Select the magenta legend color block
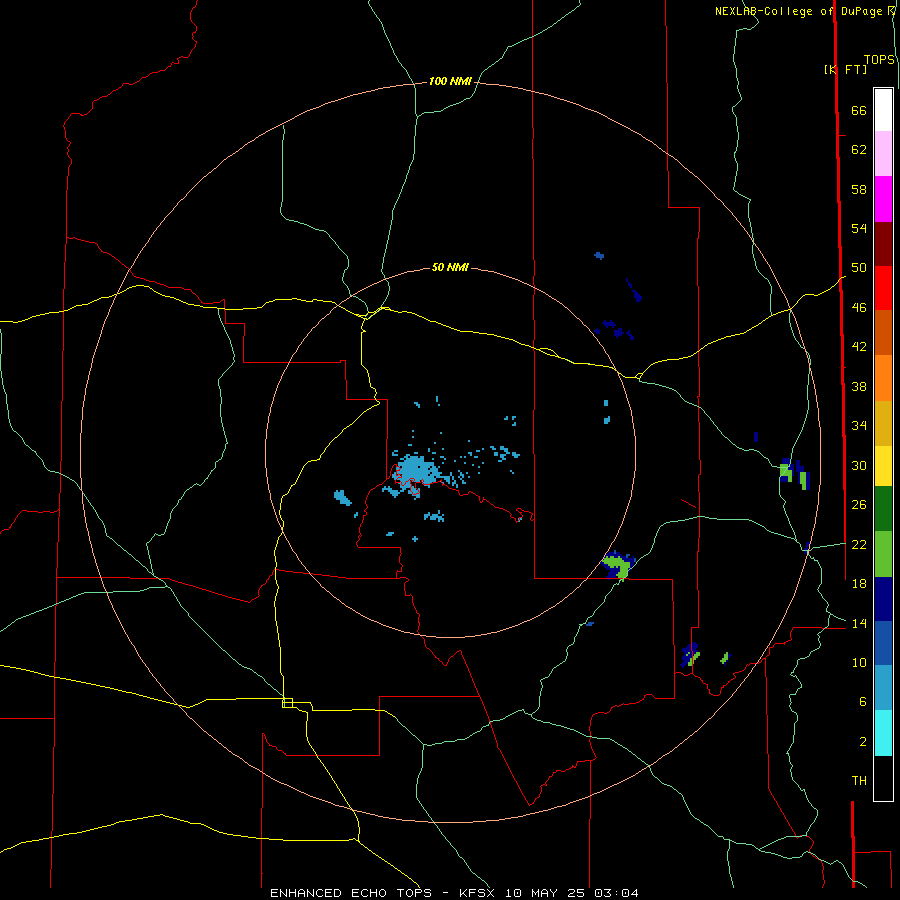This screenshot has height=900, width=900. point(883,199)
